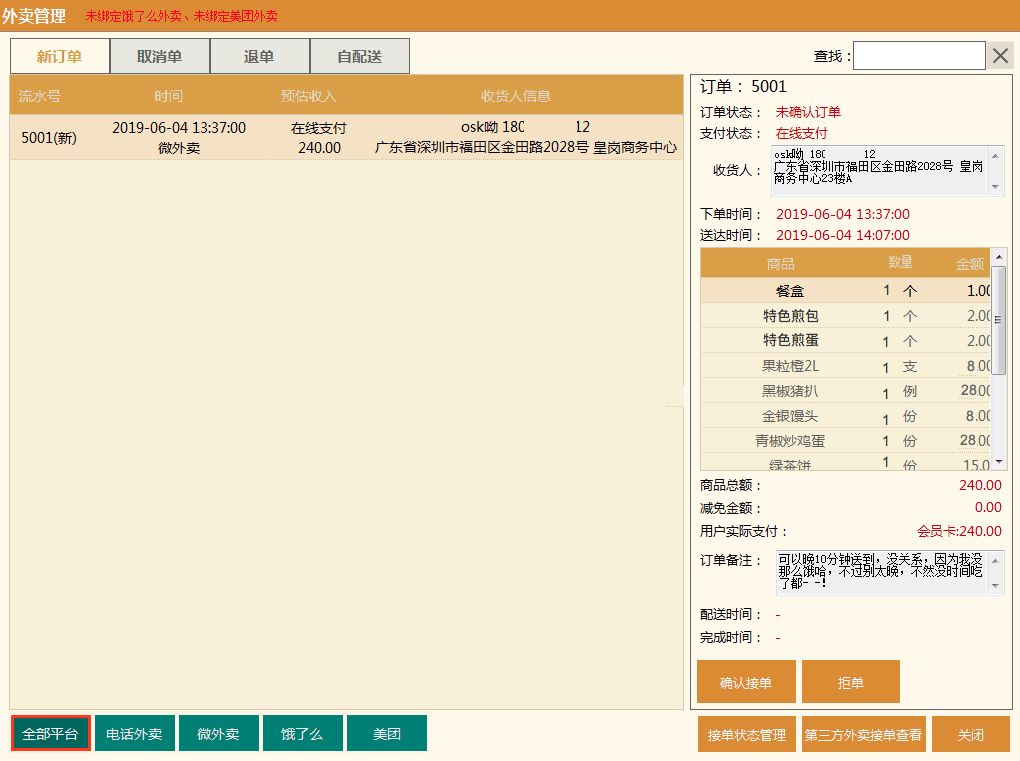Viewport: 1020px width, 761px height.
Task: Open the 退单 tab
Action: [260, 57]
